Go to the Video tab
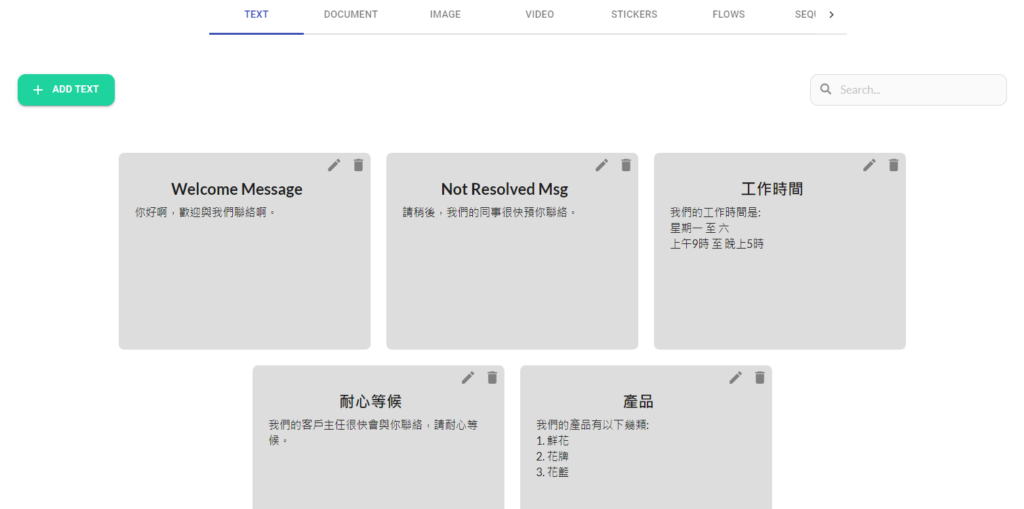1024x509 pixels. point(539,15)
